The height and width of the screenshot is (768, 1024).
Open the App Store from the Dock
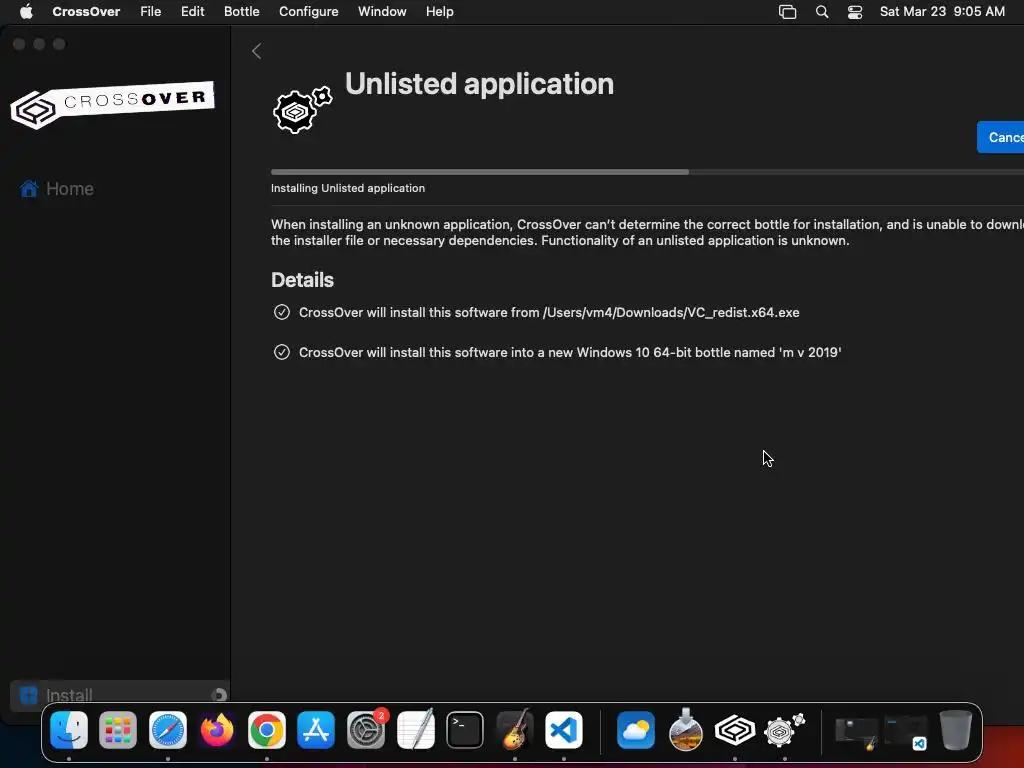(x=316, y=730)
